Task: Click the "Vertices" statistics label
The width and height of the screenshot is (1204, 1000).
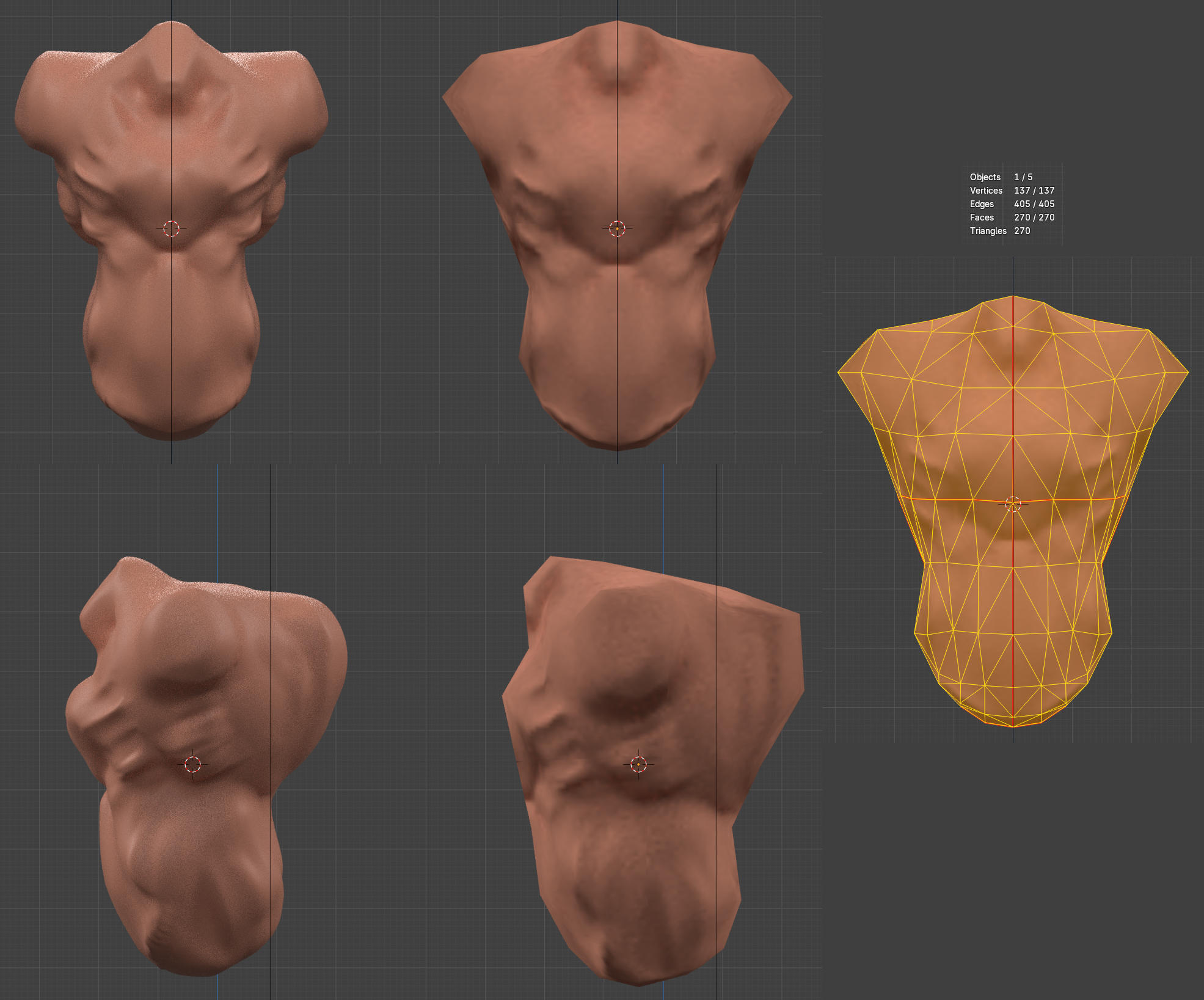Action: [x=986, y=191]
